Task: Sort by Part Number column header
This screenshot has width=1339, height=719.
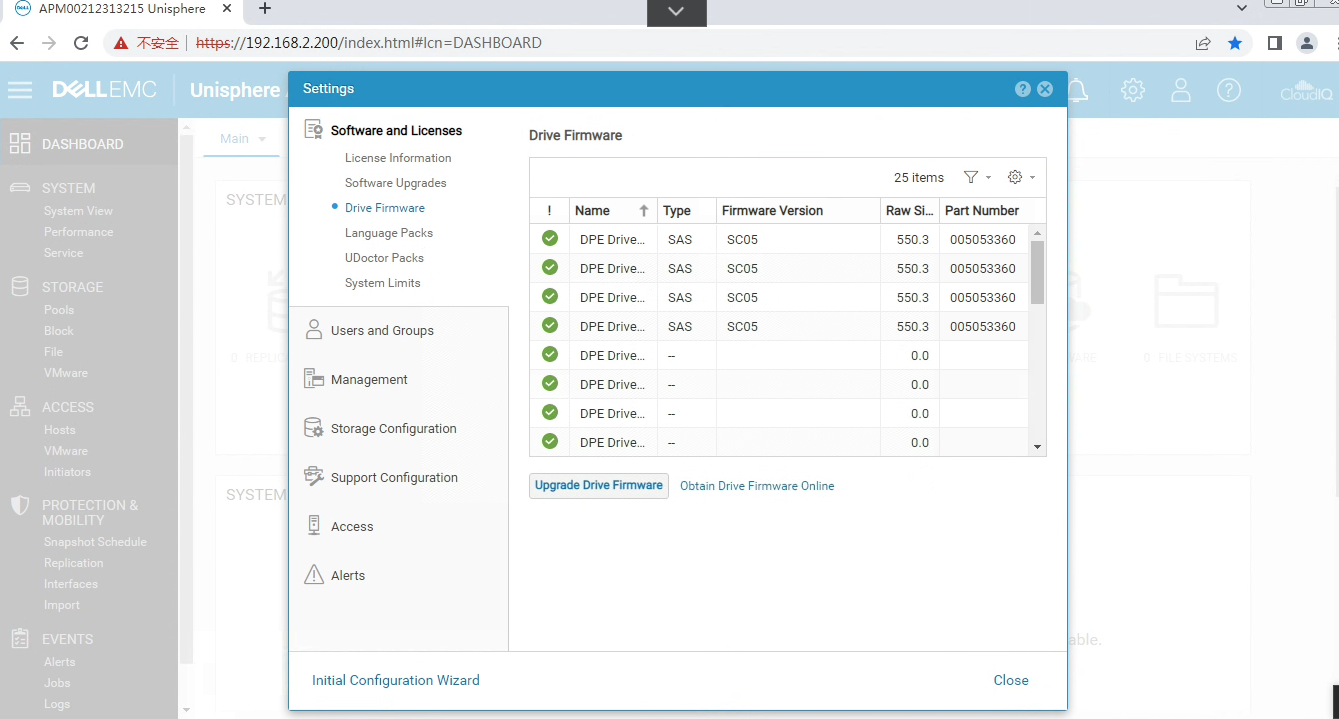Action: (x=983, y=211)
